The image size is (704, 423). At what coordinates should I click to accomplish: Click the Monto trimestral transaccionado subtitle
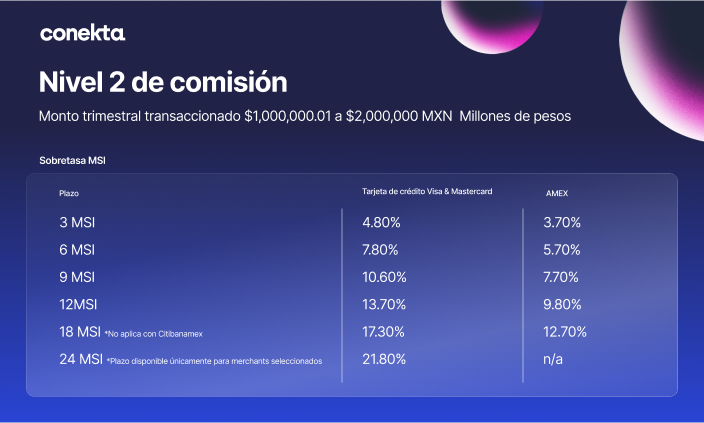[305, 116]
